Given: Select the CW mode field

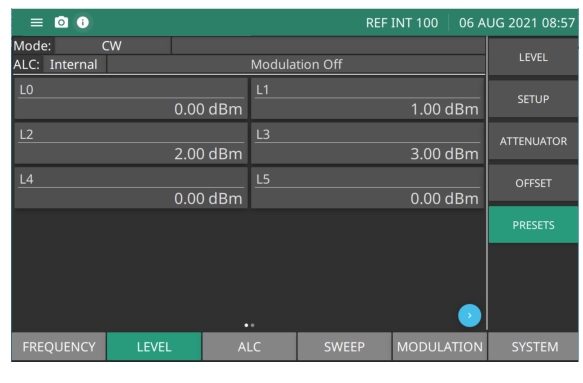Looking at the screenshot, I should [112, 46].
